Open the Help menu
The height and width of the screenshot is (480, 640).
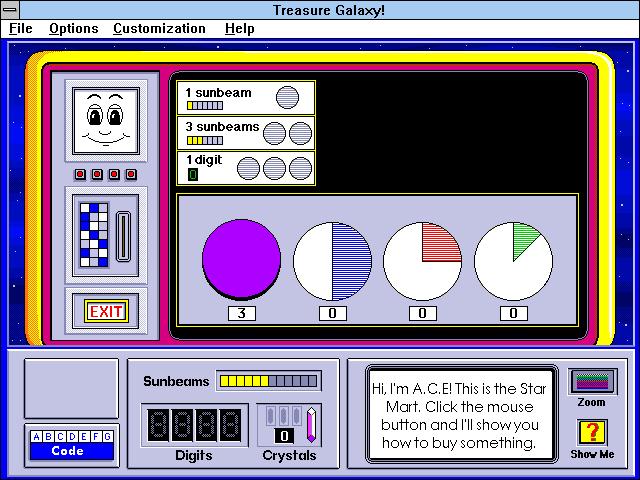[x=240, y=29]
